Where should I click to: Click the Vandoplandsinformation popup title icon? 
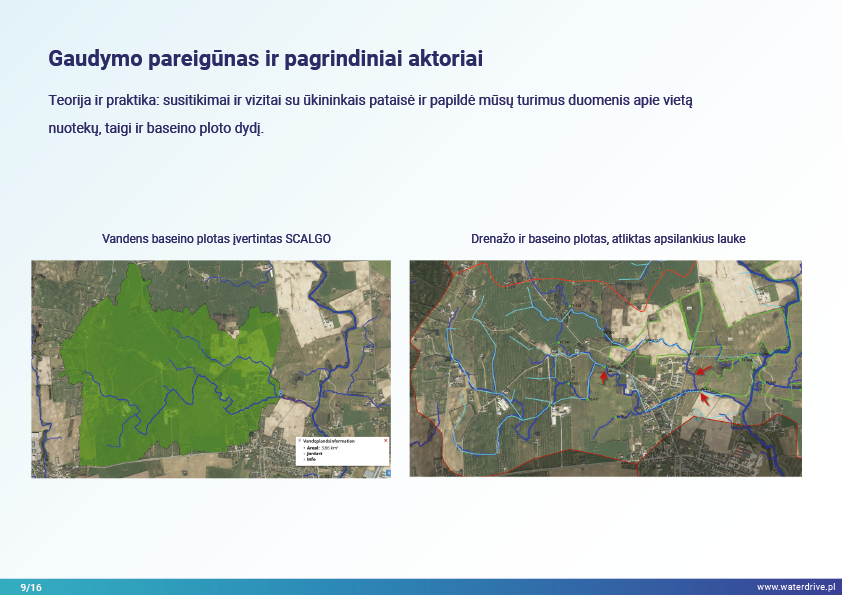click(x=300, y=441)
